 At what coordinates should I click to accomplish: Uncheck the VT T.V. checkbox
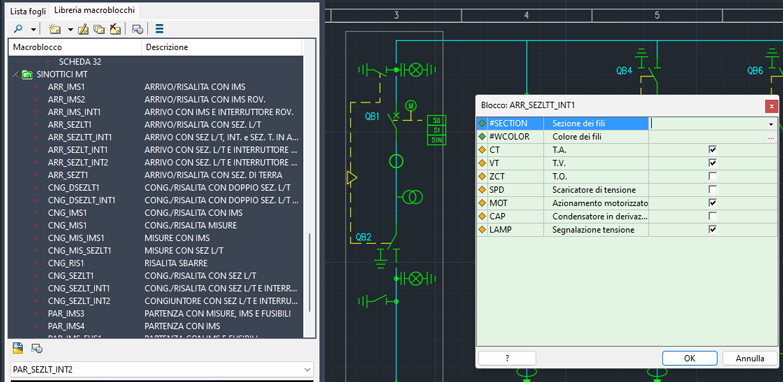click(713, 163)
